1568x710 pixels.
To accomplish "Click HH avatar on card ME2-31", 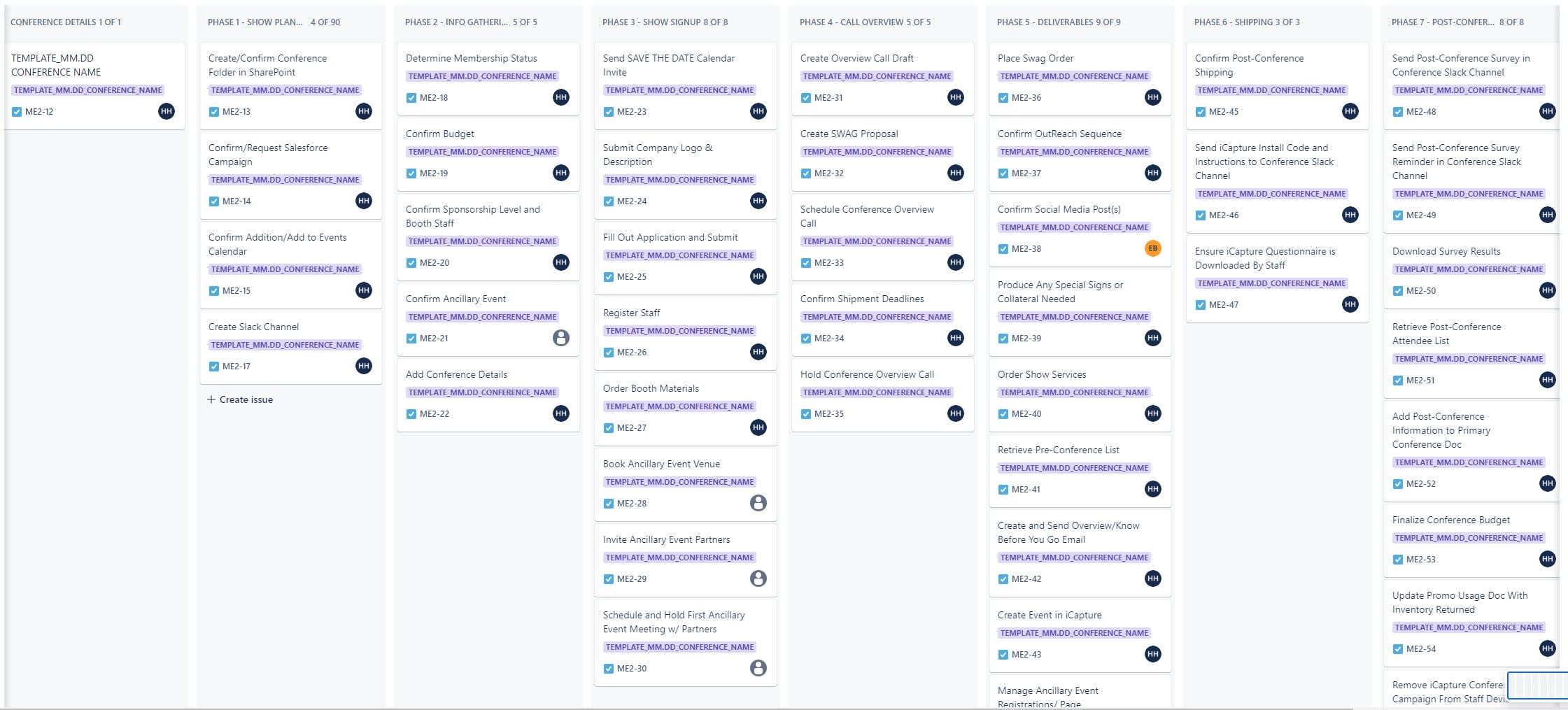I will click(x=955, y=97).
